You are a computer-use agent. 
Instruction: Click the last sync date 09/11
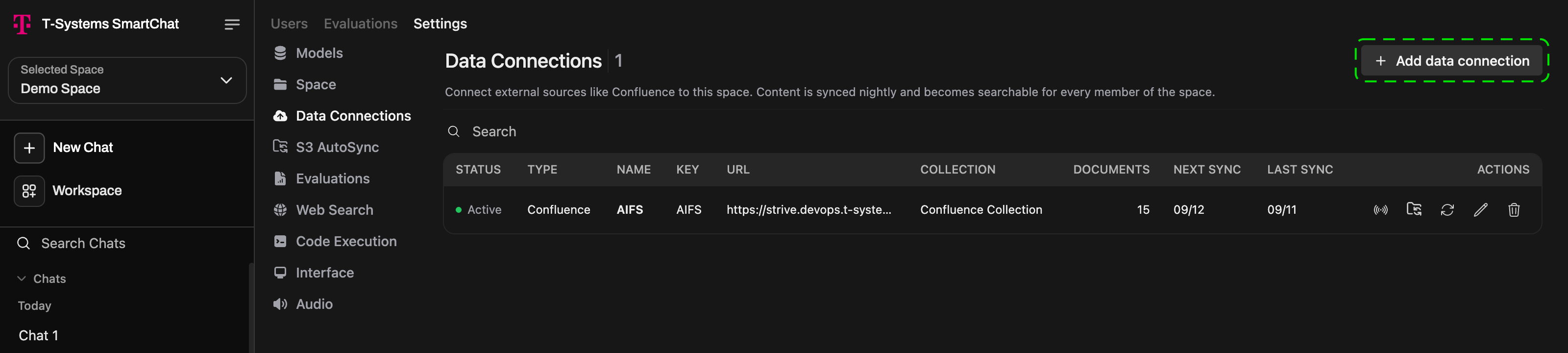tap(1281, 210)
